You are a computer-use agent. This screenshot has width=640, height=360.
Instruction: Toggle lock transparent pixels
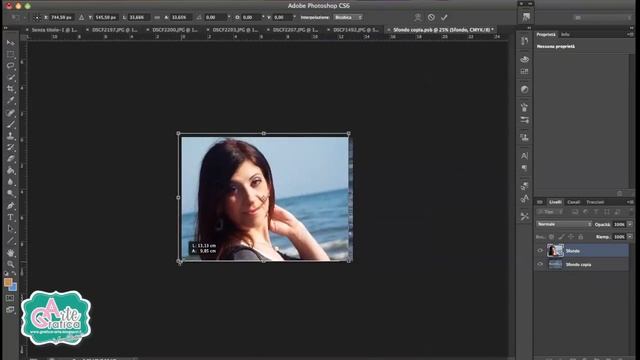[551, 237]
